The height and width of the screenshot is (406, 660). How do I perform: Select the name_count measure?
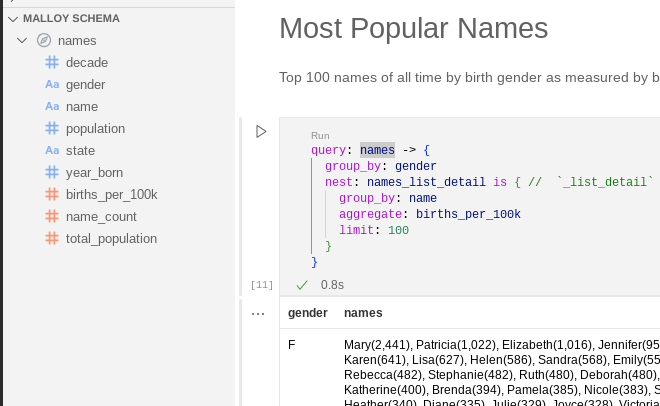[101, 216]
